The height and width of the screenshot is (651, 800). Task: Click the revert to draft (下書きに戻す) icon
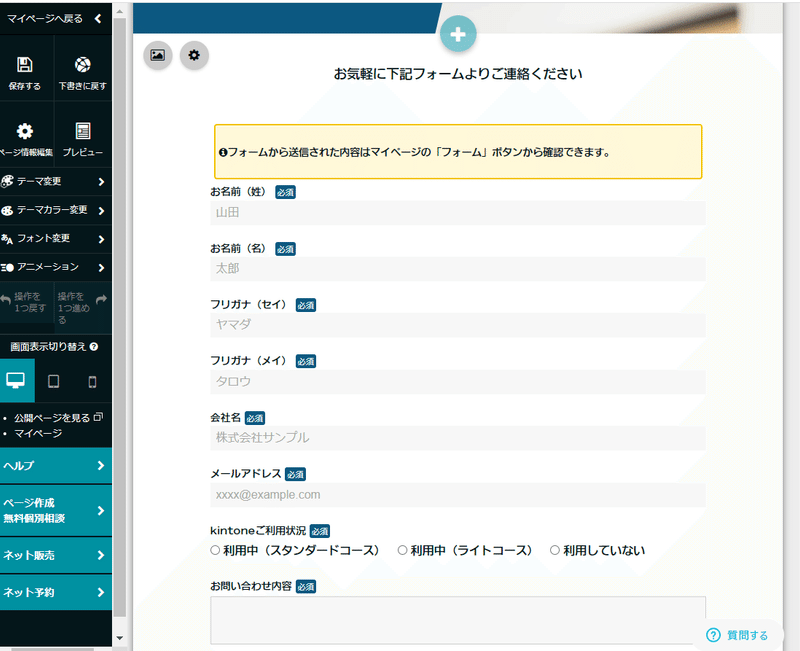pyautogui.click(x=83, y=65)
